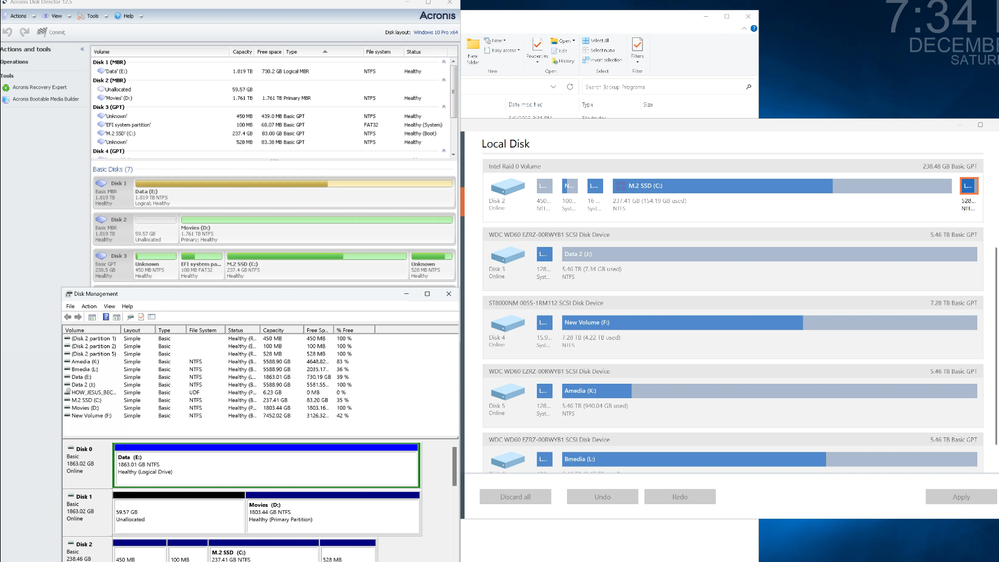The image size is (999, 562).
Task: Select Disk 0 Data (E:) partition in Disk Management
Action: (x=266, y=466)
